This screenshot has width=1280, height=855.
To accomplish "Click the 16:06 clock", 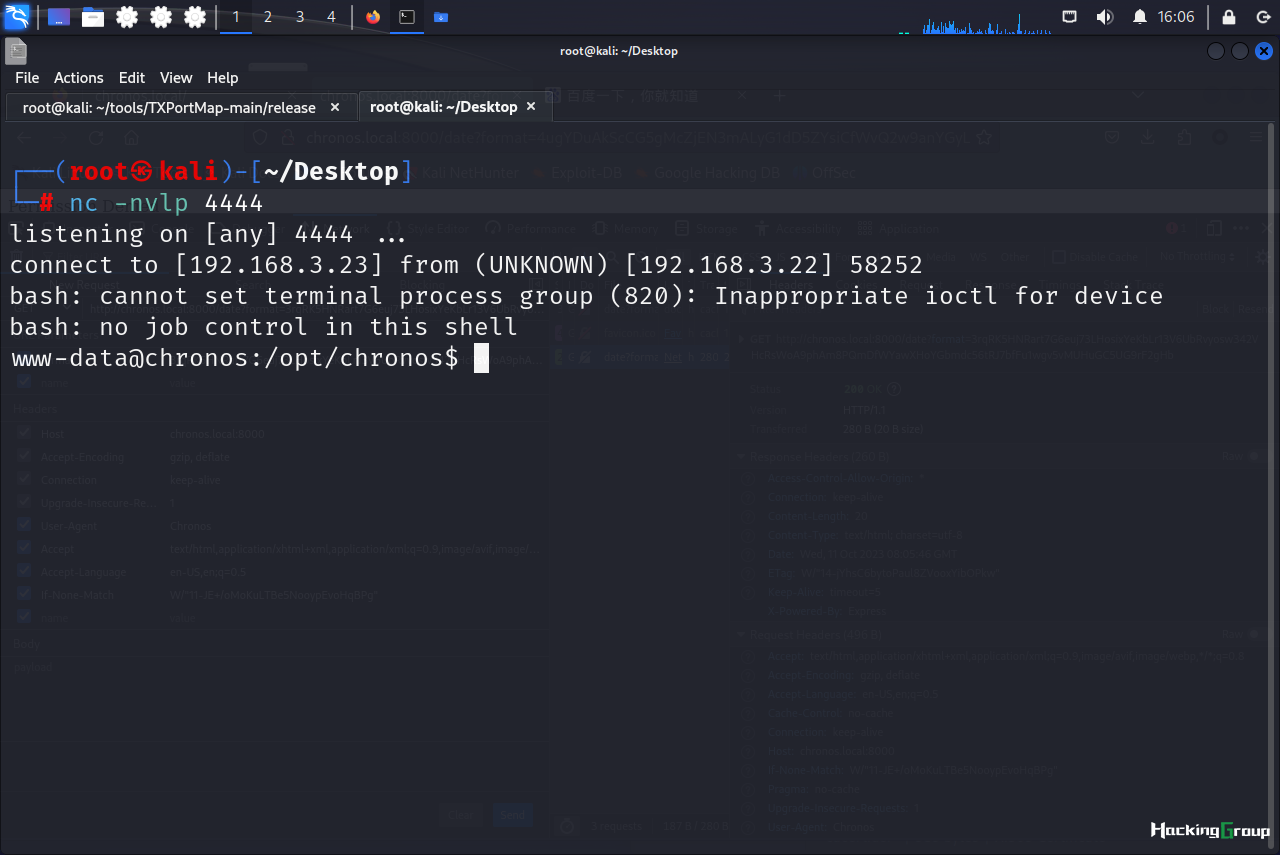I will coord(1176,17).
